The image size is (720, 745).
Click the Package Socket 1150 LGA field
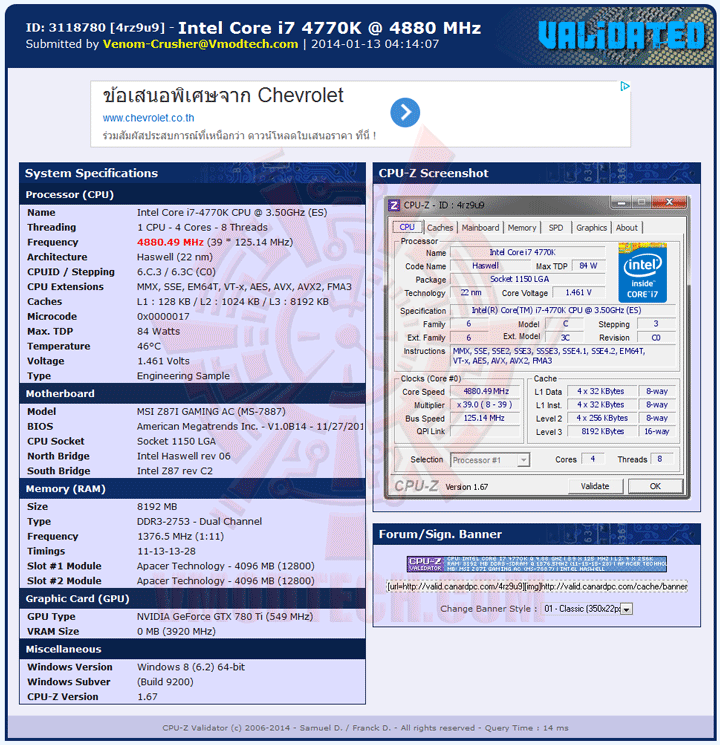coord(528,279)
